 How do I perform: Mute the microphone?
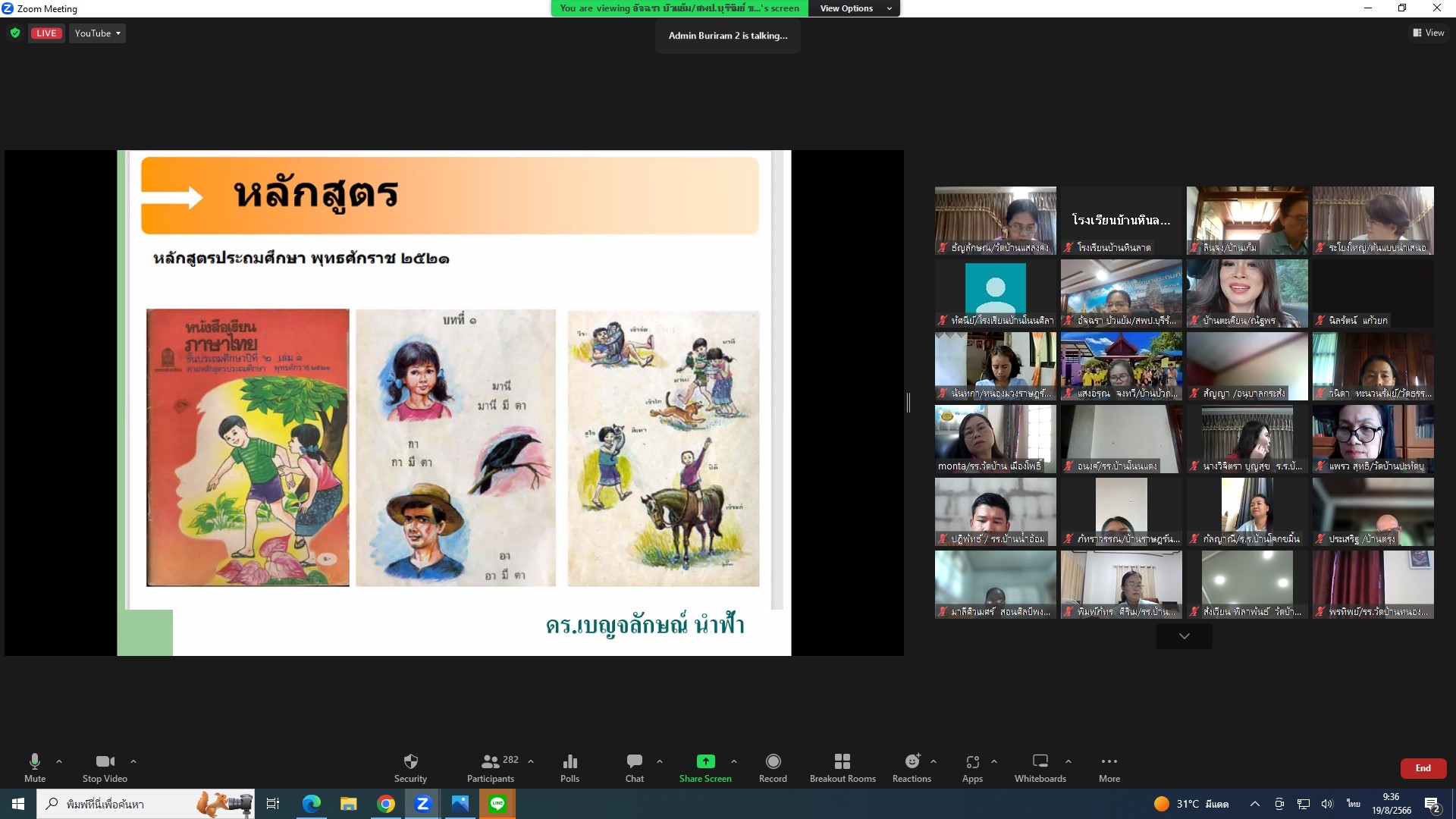(35, 767)
